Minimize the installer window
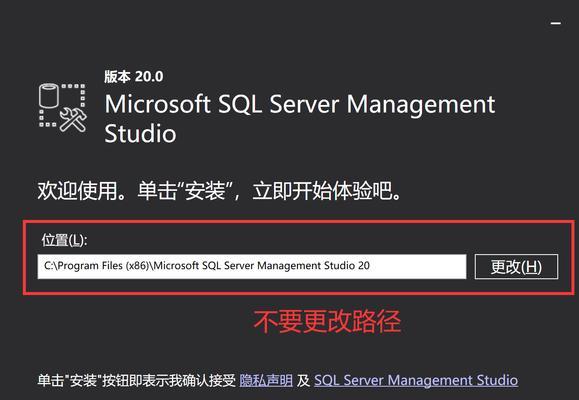This screenshot has width=579, height=400. pyautogui.click(x=556, y=23)
